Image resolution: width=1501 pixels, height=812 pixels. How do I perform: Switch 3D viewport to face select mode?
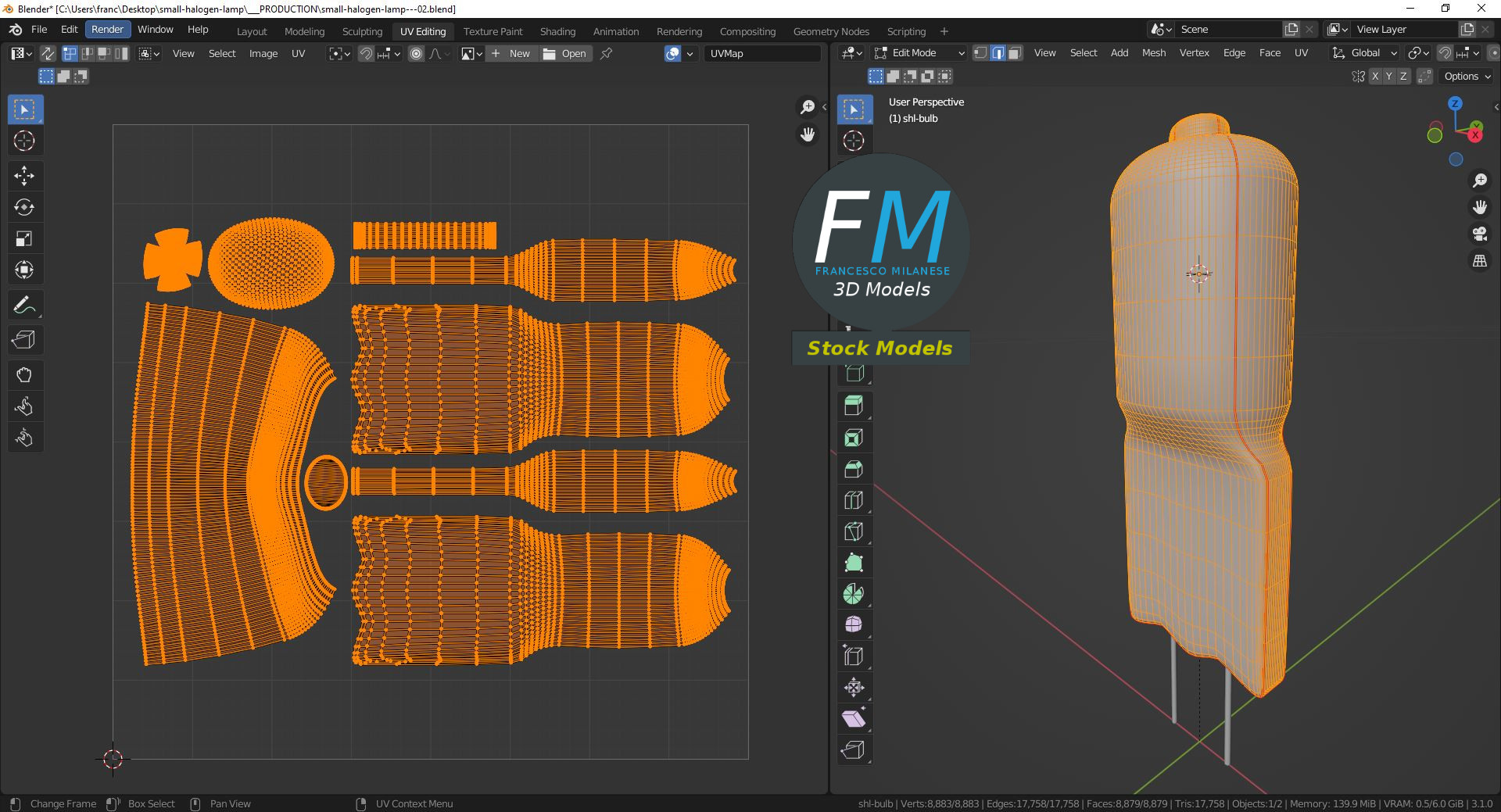pos(1015,53)
